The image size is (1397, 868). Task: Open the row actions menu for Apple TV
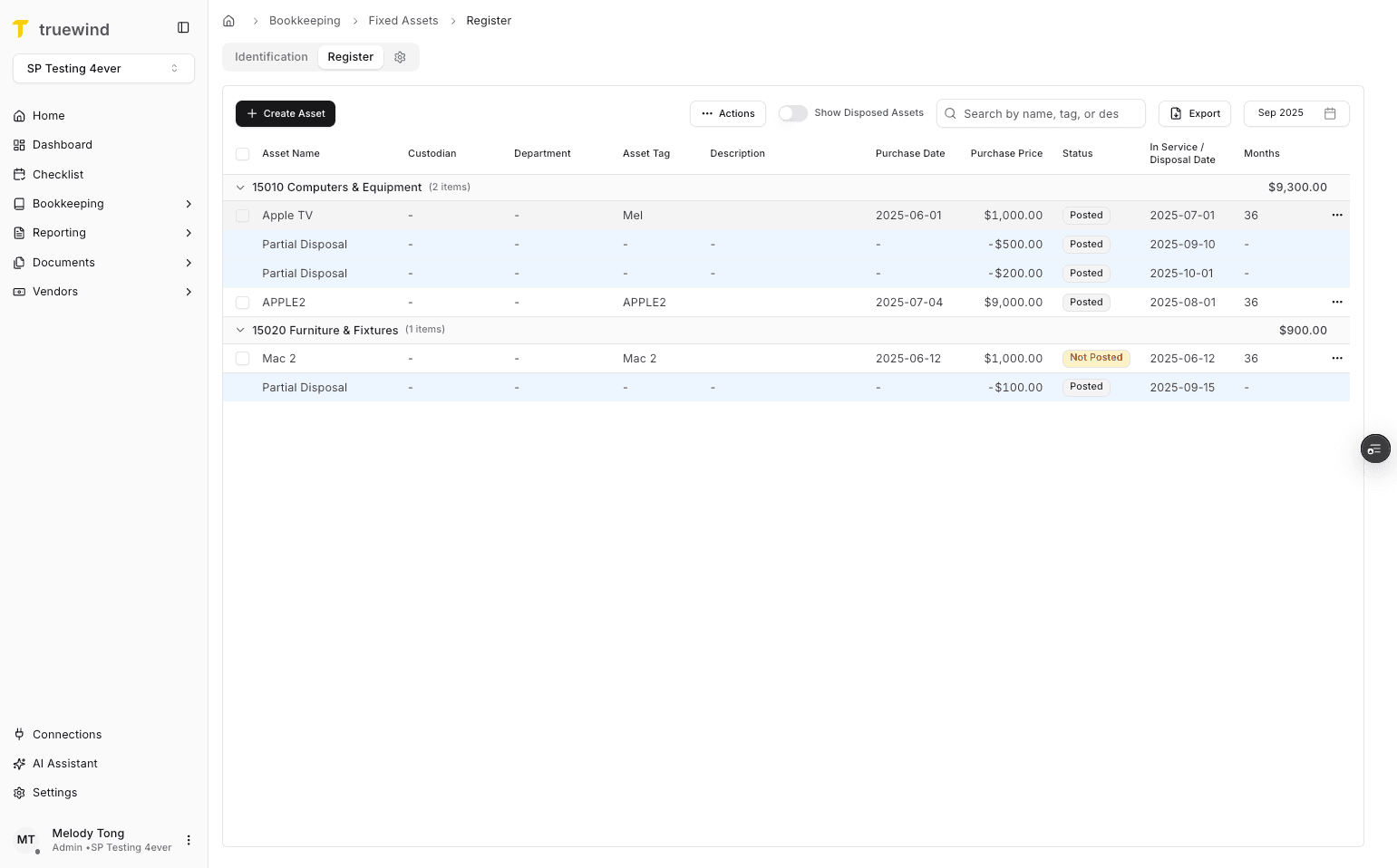1337,215
